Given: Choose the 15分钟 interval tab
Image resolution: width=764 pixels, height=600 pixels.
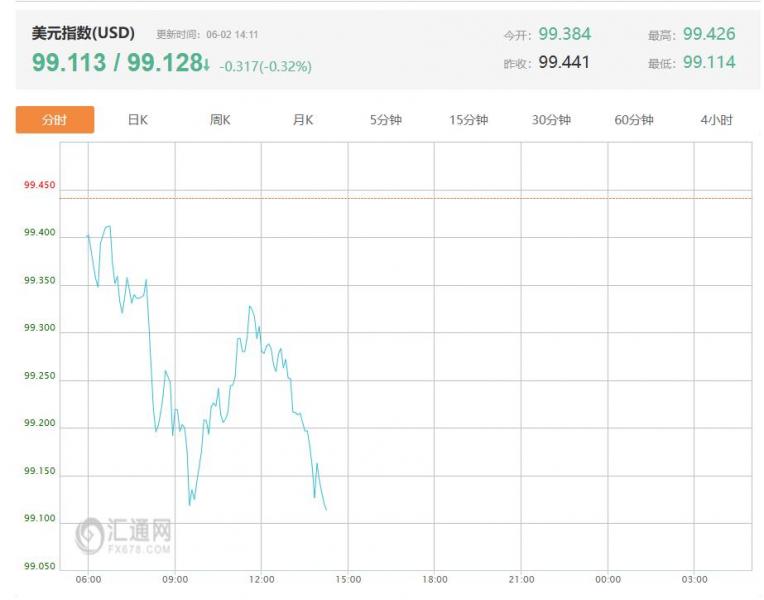Looking at the screenshot, I should pos(468,119).
